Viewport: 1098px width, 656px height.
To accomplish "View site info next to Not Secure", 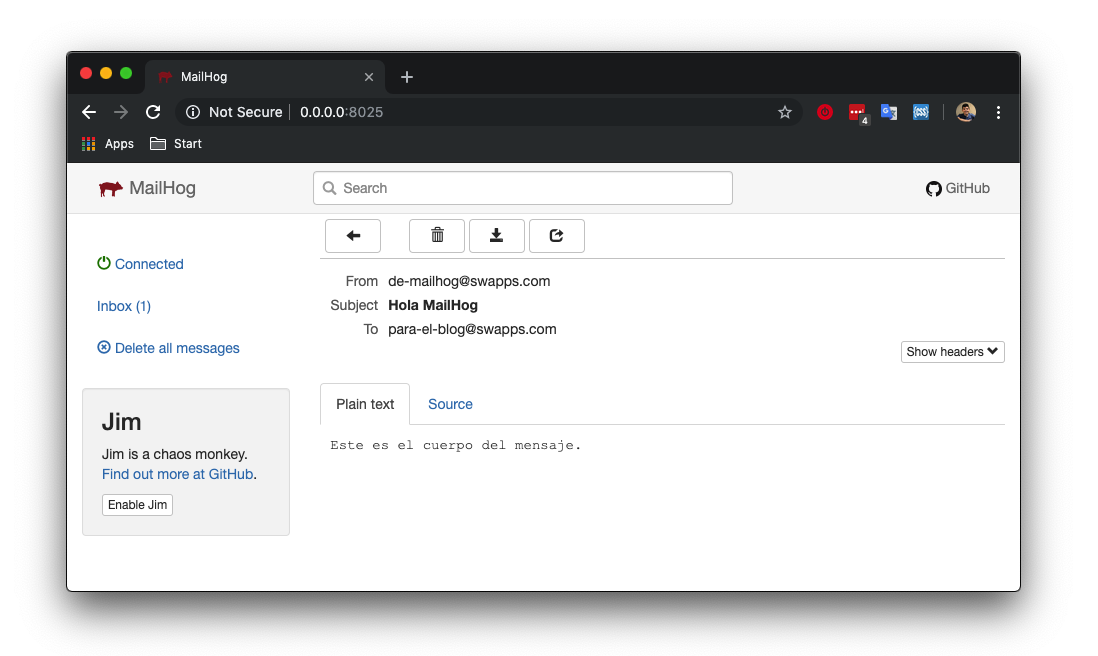I will [193, 112].
